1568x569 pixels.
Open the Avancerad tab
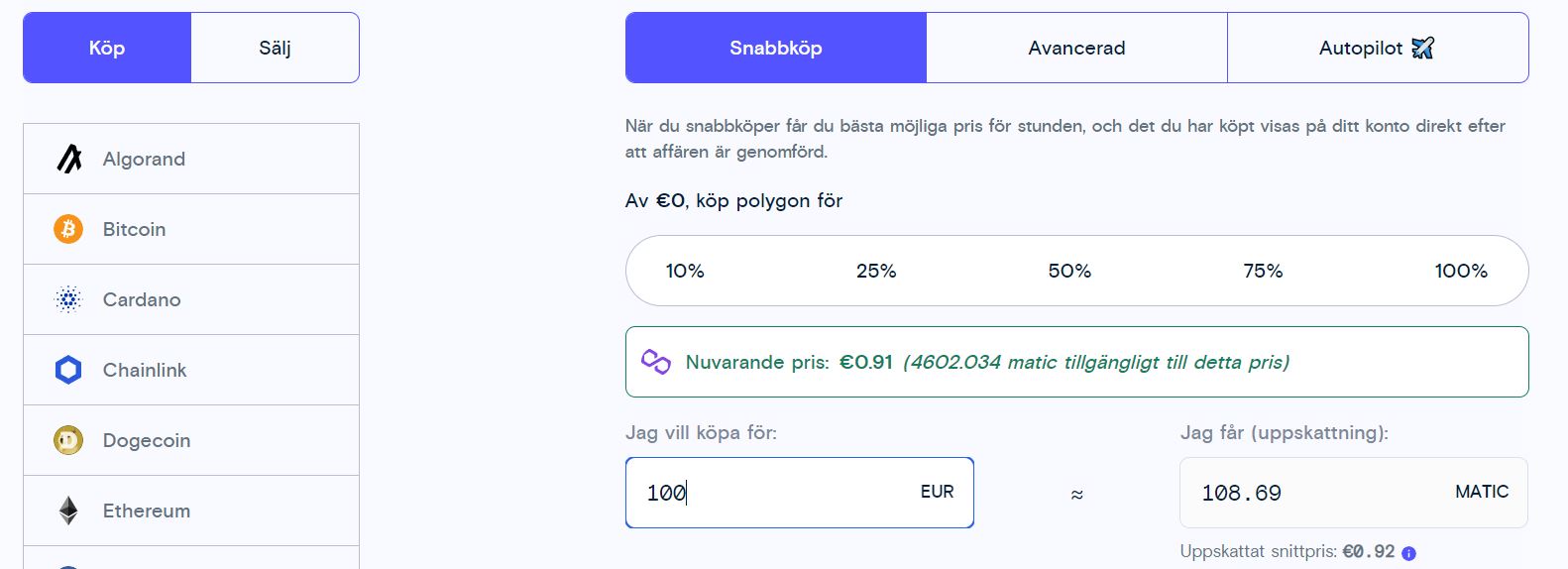click(x=1076, y=48)
